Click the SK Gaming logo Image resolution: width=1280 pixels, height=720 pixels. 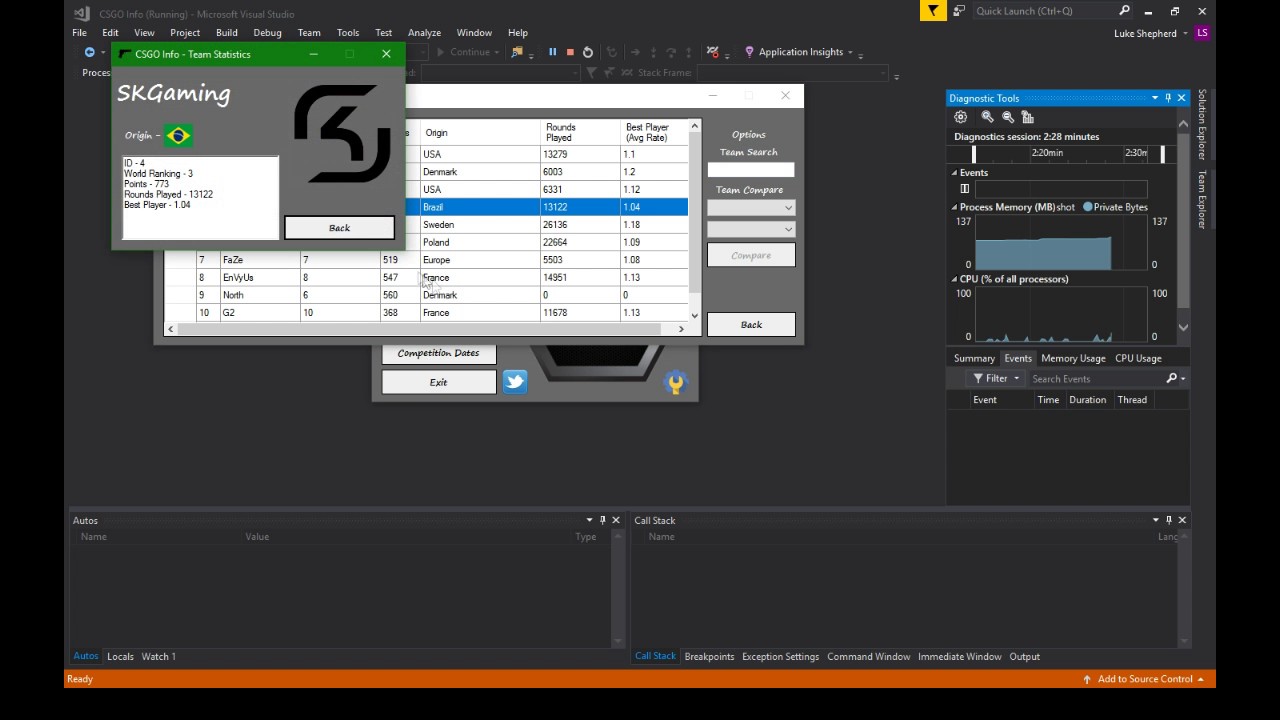coord(342,134)
